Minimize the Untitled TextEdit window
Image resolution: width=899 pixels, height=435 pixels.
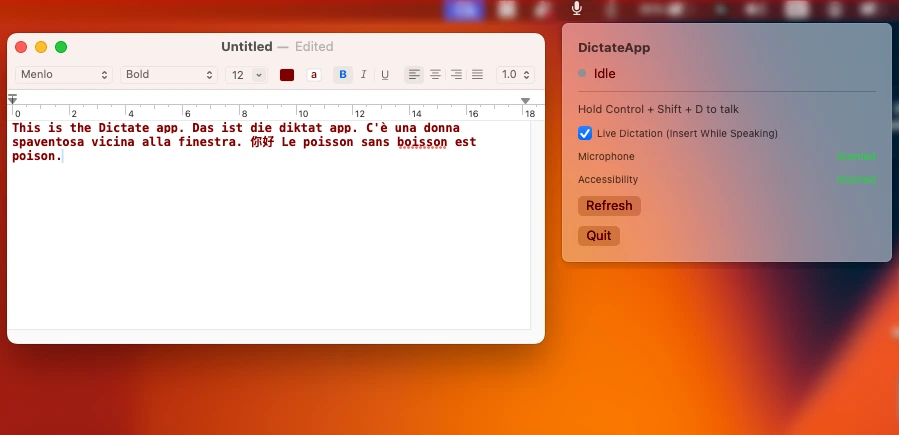coord(41,47)
